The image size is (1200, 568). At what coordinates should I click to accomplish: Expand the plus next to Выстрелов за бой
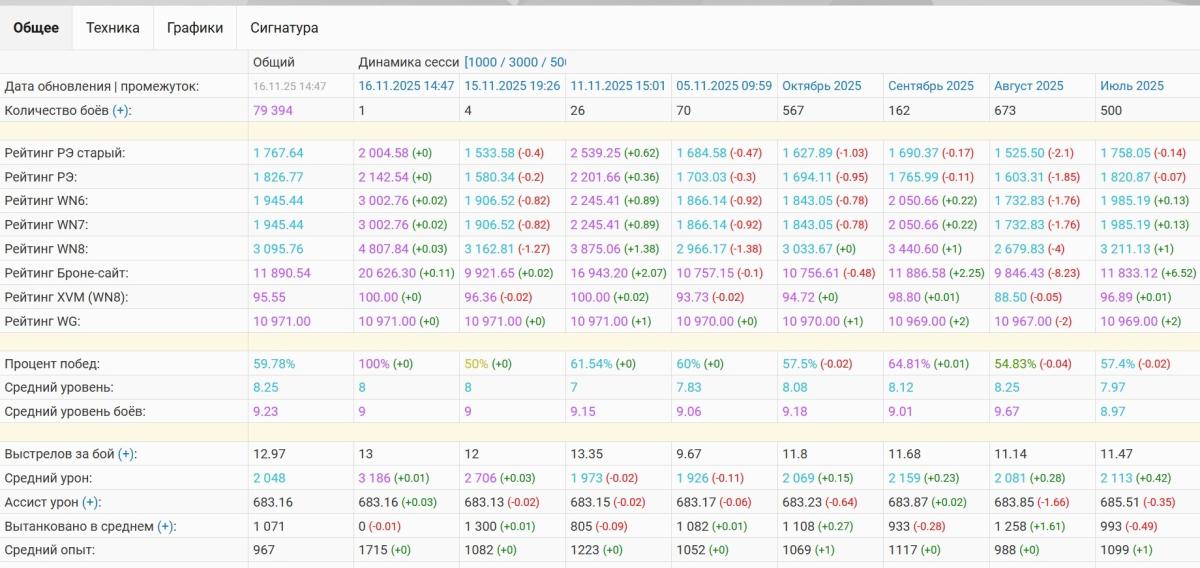pos(126,454)
